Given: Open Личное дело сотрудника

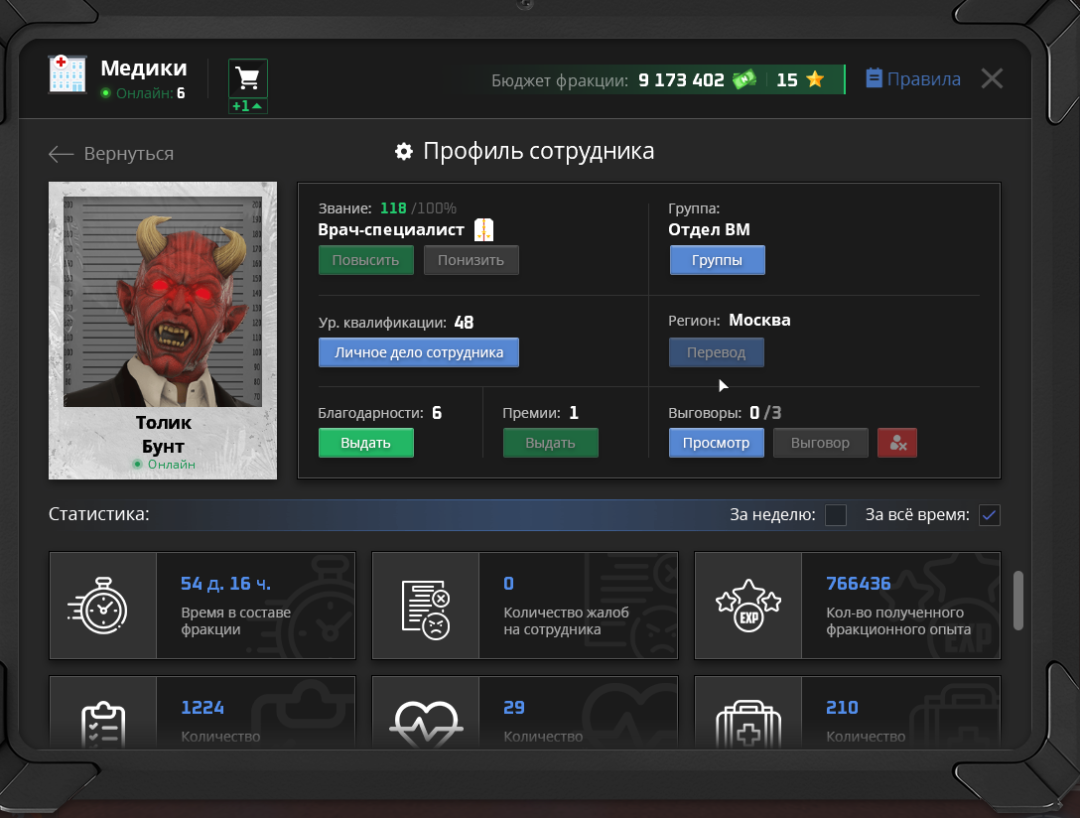Looking at the screenshot, I should pos(418,353).
